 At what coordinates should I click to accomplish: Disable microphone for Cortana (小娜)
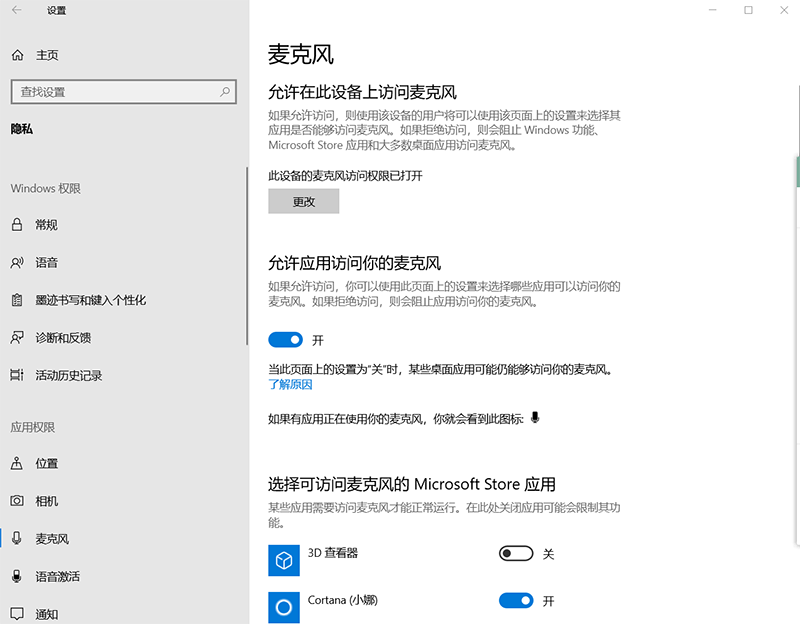tap(516, 601)
